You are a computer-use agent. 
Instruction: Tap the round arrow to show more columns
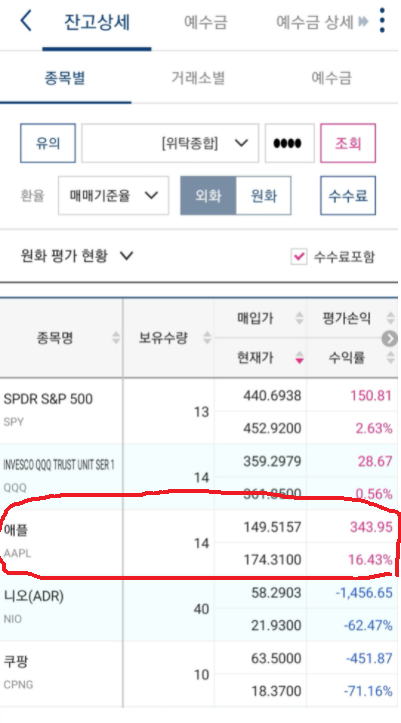click(x=389, y=339)
